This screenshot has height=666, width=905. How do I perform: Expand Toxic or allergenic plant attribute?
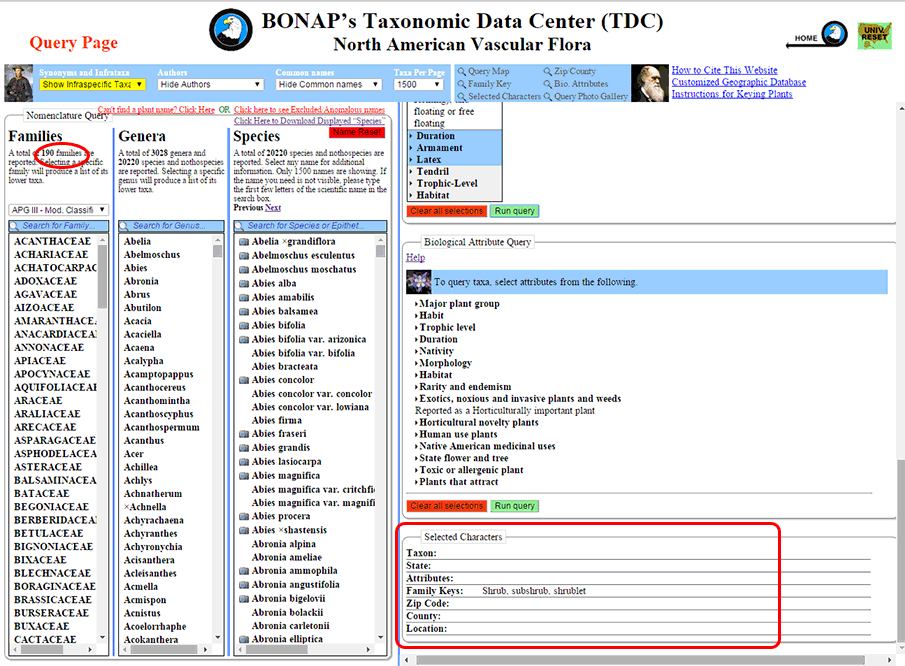pos(469,470)
